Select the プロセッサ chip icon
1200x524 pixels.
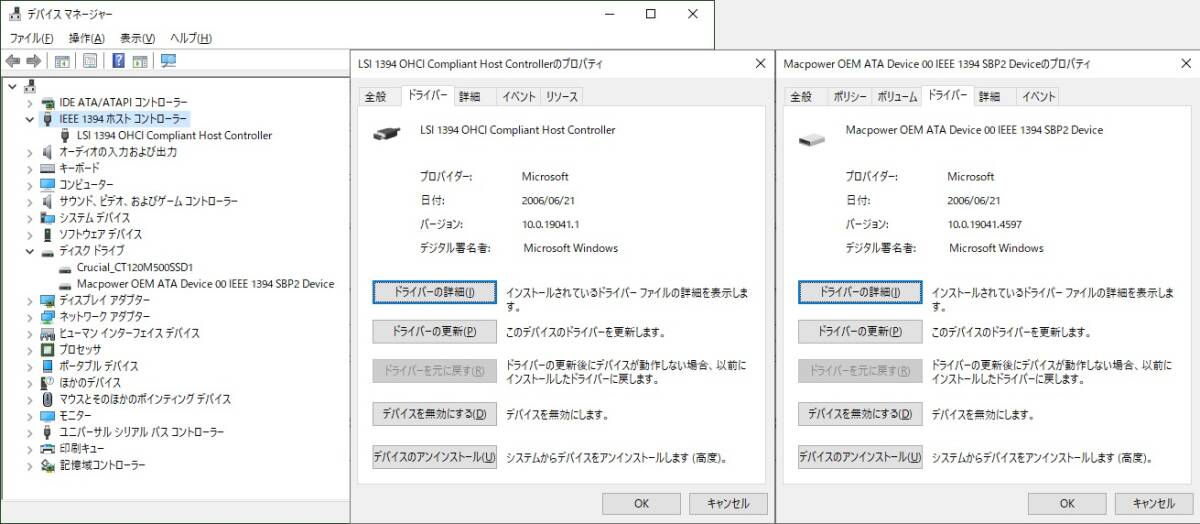[47, 349]
